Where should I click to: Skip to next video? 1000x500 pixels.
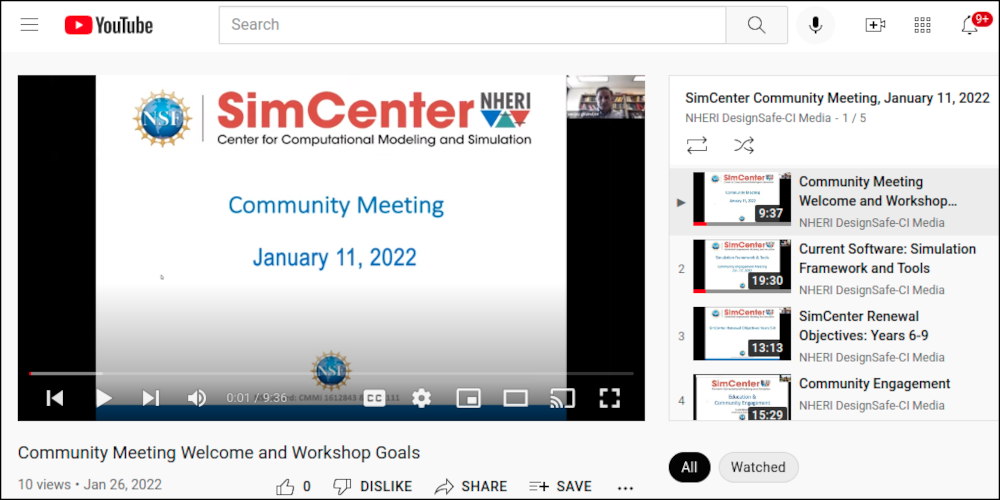(151, 398)
